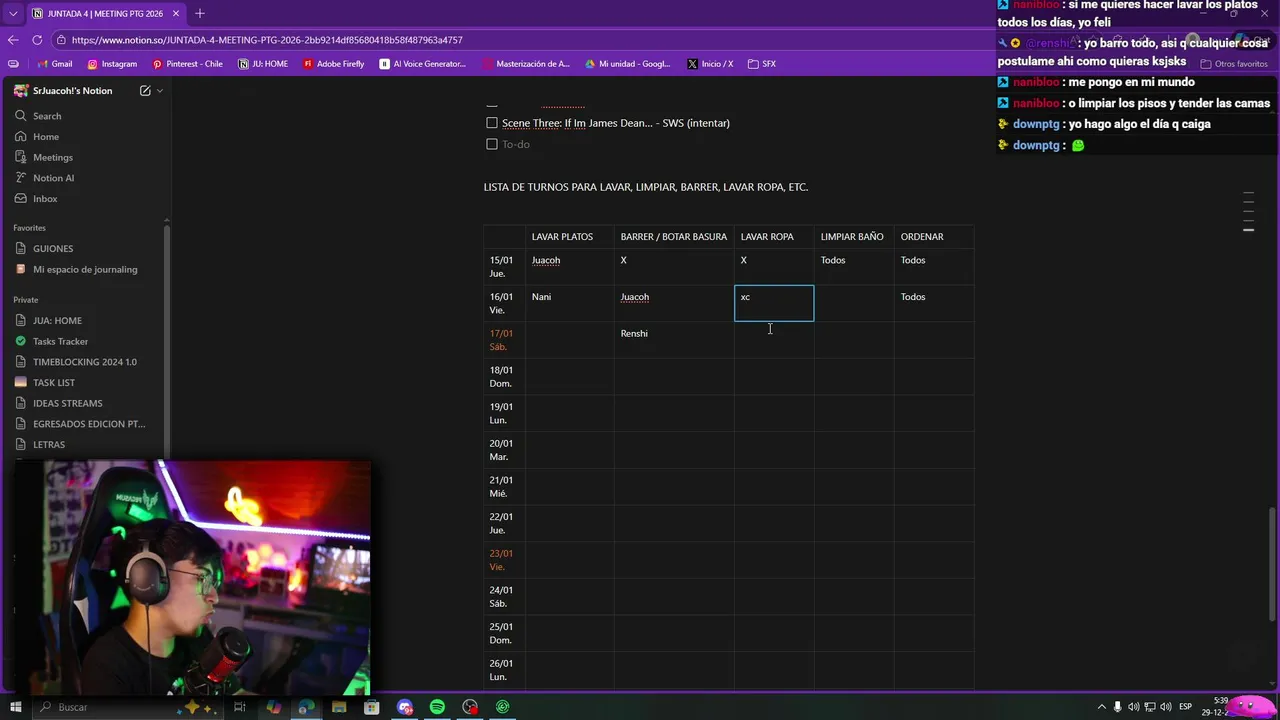Open Windows Start menu
The width and height of the screenshot is (1280, 720).
tap(16, 707)
